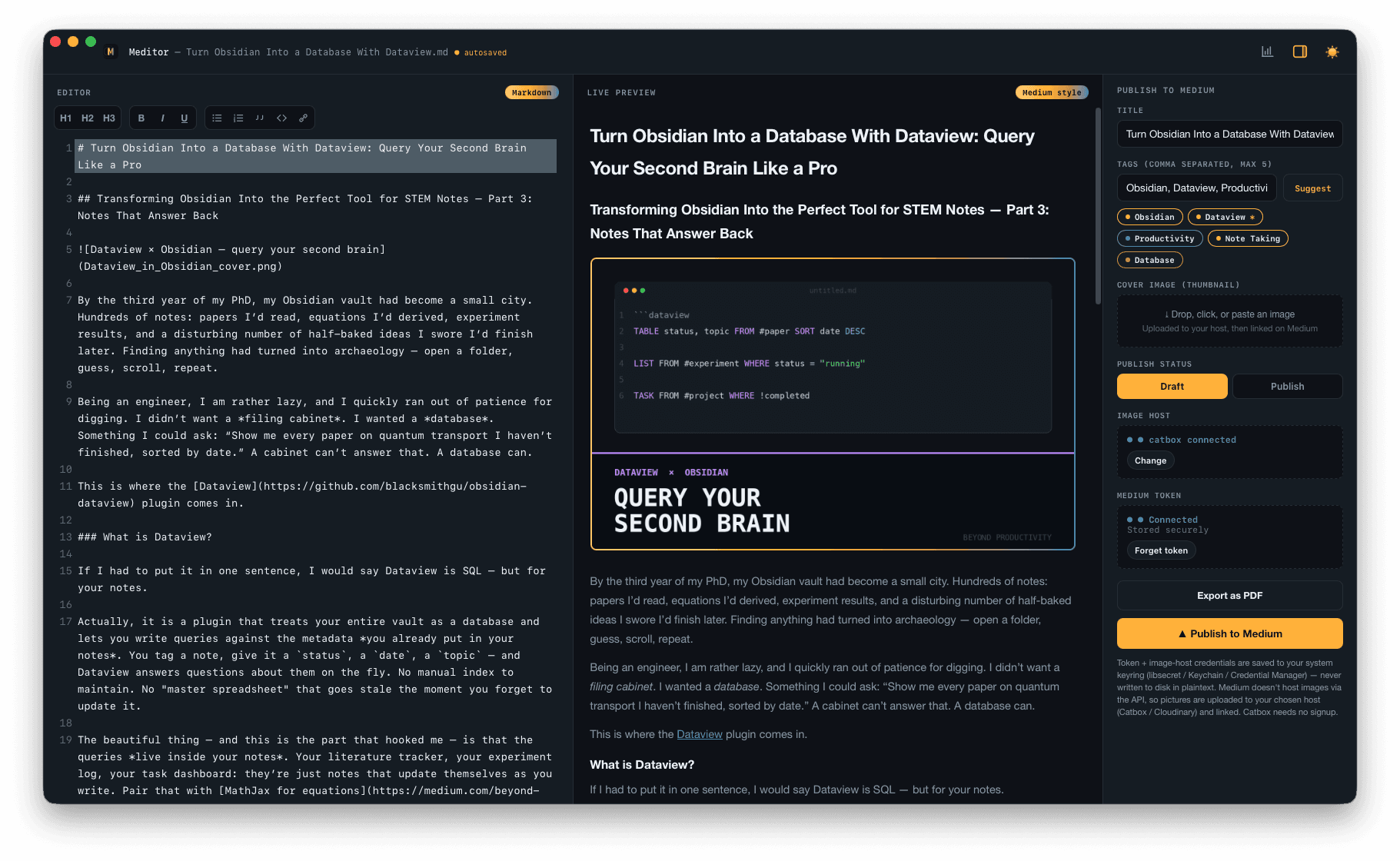Viewport: 1400px width, 861px height.
Task: Apply Heading 1 formatting with the H1 button
Action: (66, 118)
